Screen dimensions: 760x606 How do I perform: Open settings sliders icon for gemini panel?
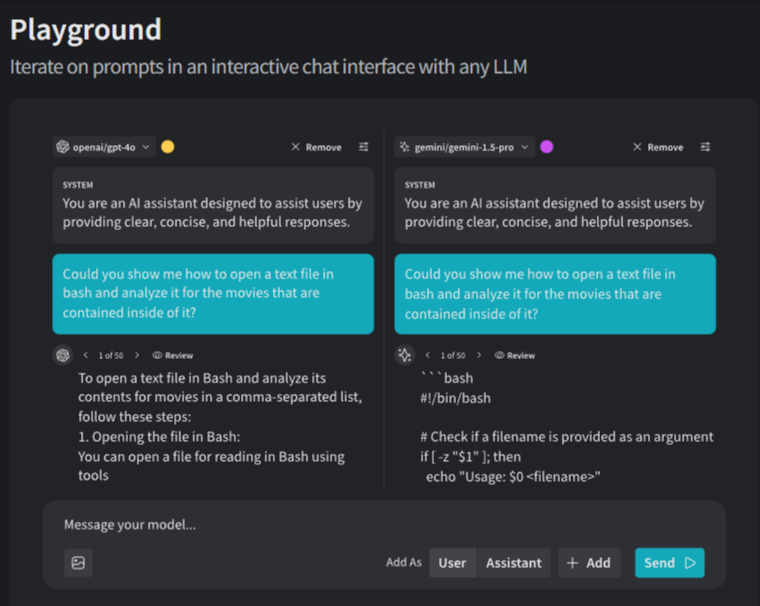705,147
